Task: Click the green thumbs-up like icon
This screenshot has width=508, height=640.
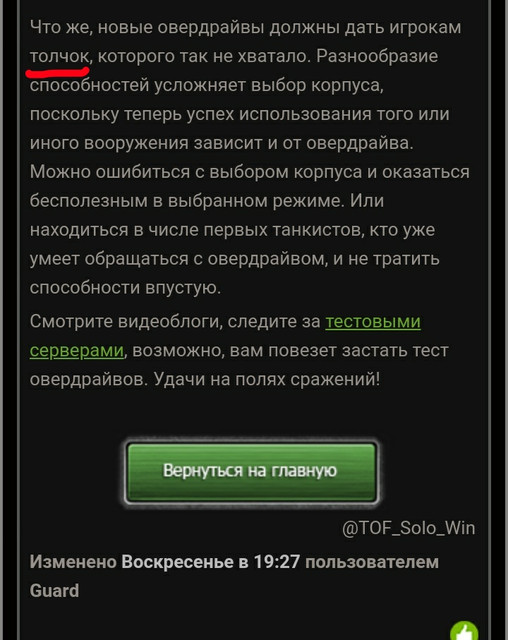Action: (x=464, y=631)
